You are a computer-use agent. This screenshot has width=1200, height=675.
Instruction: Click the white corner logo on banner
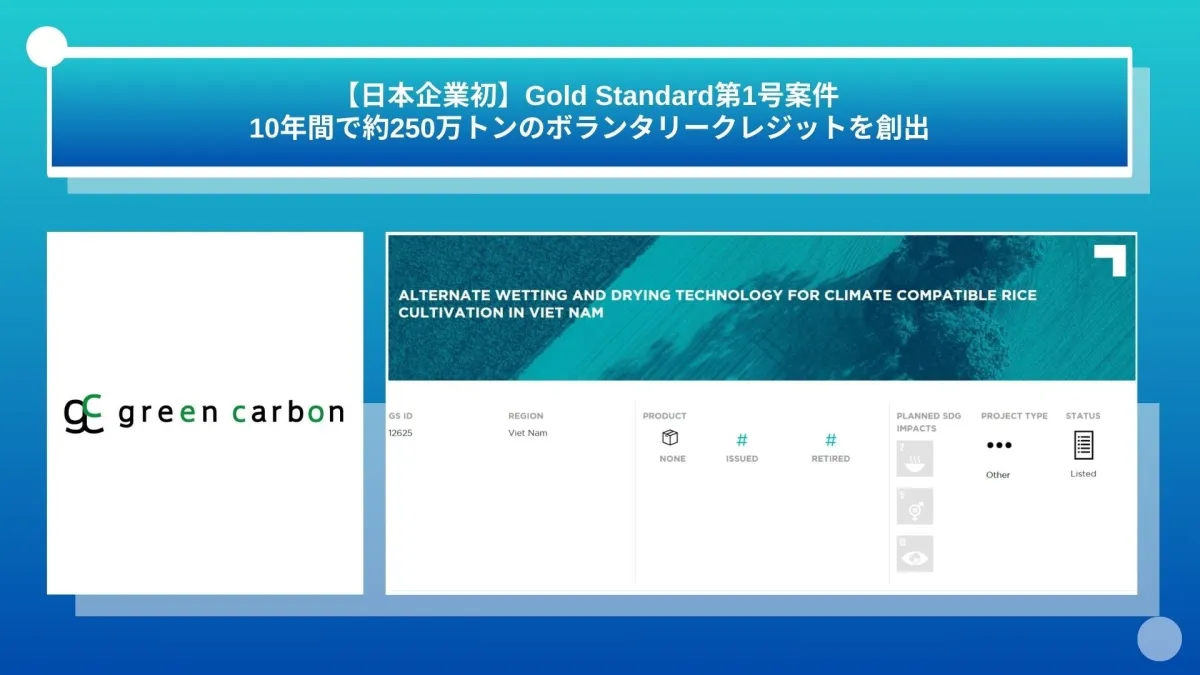1110,259
